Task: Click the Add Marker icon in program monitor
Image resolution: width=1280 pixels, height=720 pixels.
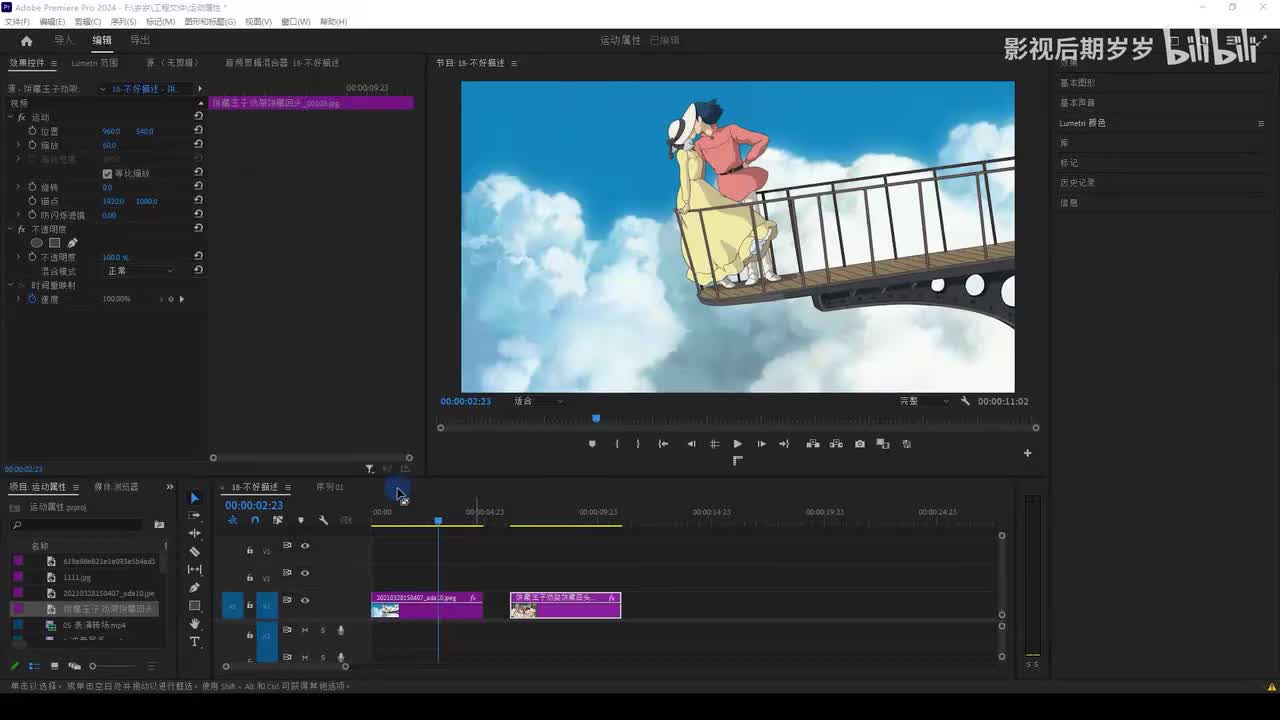Action: [x=592, y=444]
